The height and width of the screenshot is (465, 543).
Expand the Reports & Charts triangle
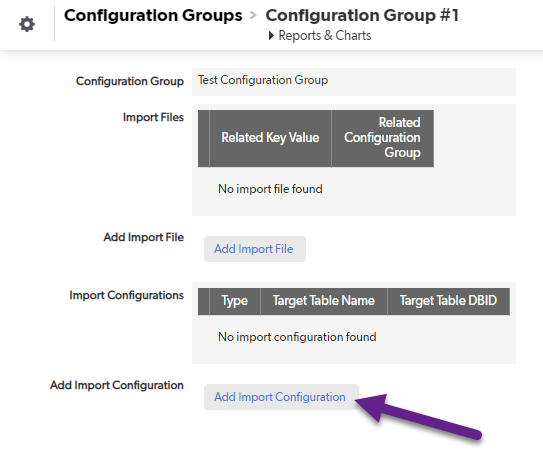pos(271,36)
